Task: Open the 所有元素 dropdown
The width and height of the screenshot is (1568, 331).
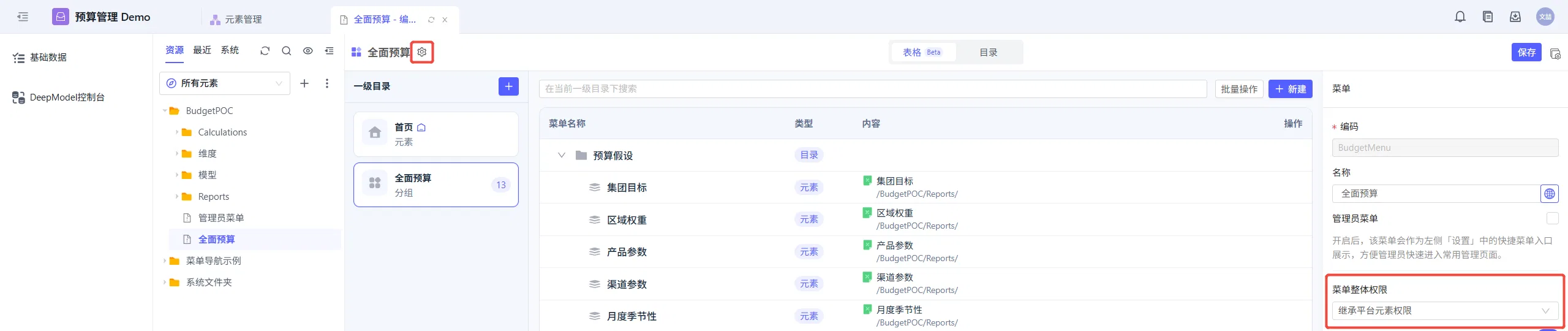Action: (225, 83)
